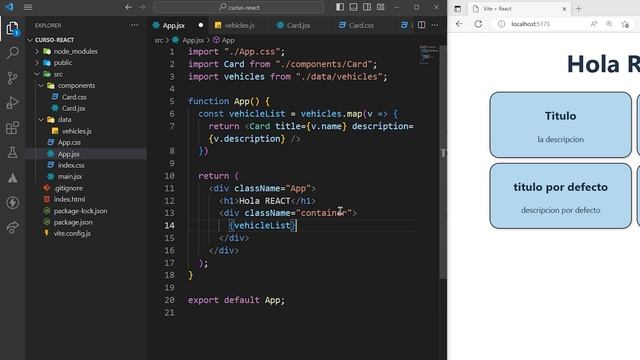Switch to the Card.jsx editor tab

[x=298, y=25]
